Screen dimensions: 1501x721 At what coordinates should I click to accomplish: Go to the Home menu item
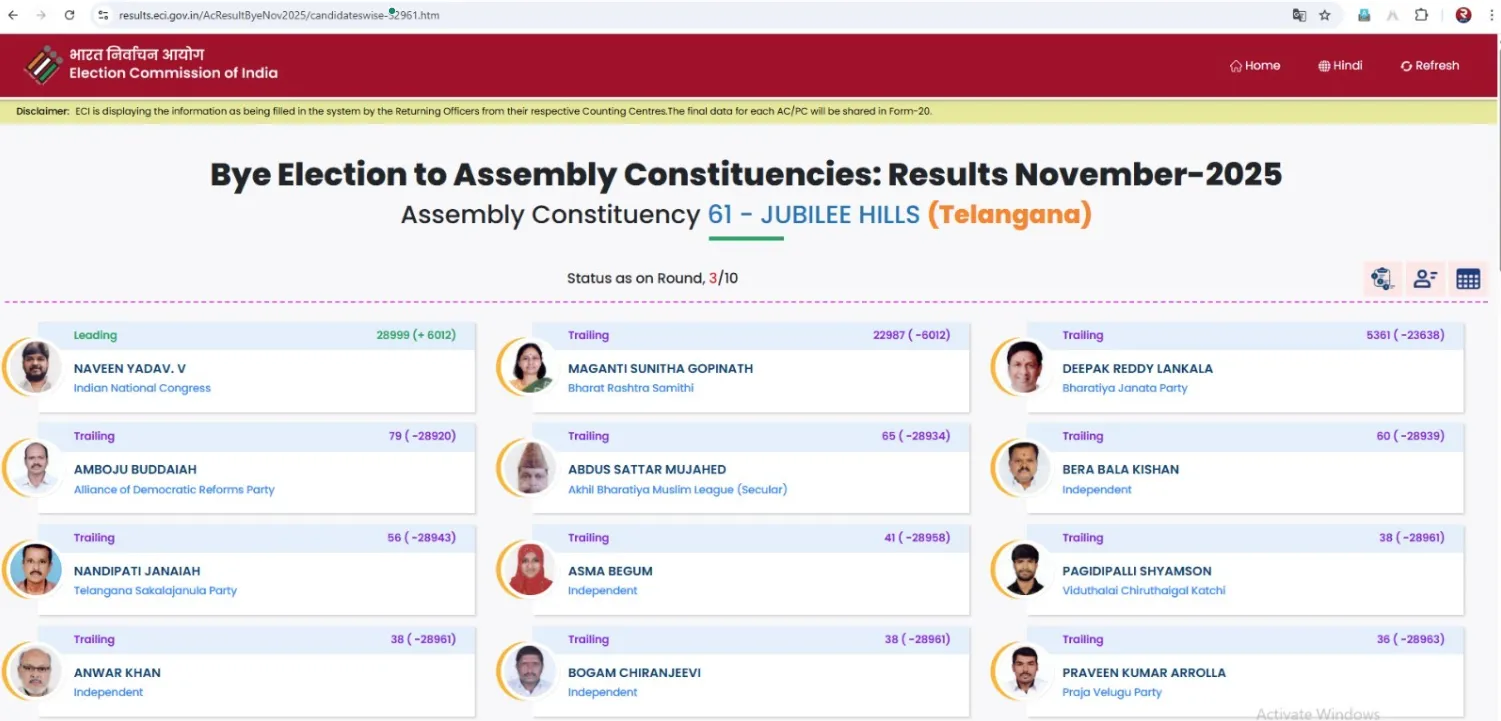point(1254,65)
